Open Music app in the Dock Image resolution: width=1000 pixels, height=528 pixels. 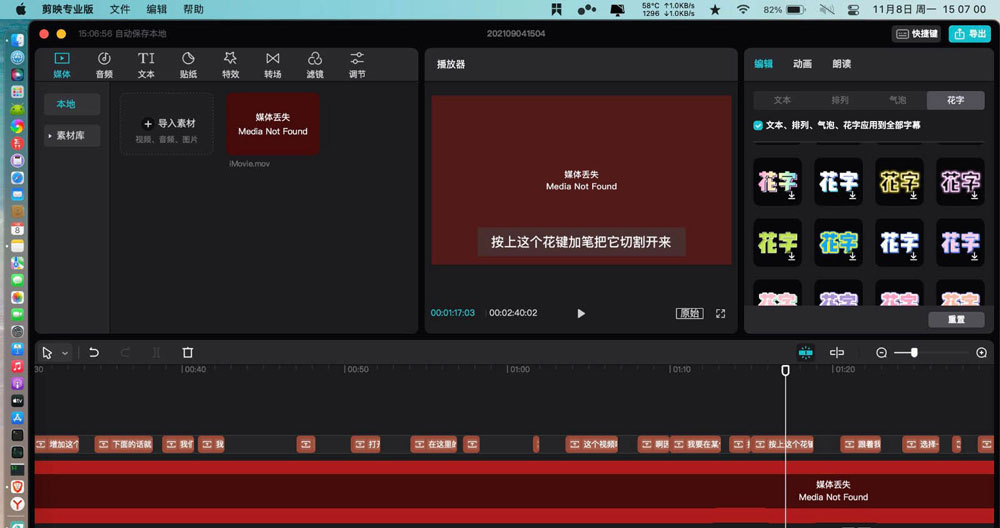(x=17, y=366)
